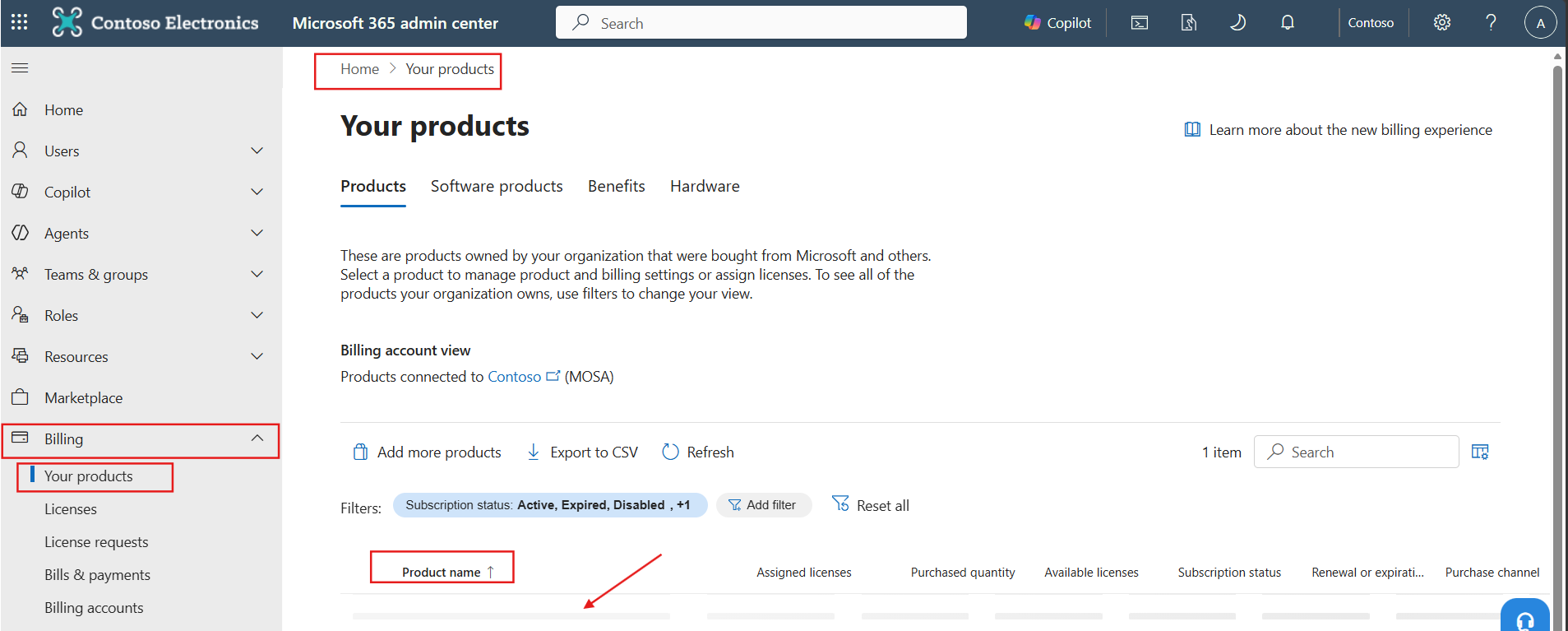Open Cloud Shell terminal icon
Viewport: 1568px width, 631px height.
pos(1140,23)
